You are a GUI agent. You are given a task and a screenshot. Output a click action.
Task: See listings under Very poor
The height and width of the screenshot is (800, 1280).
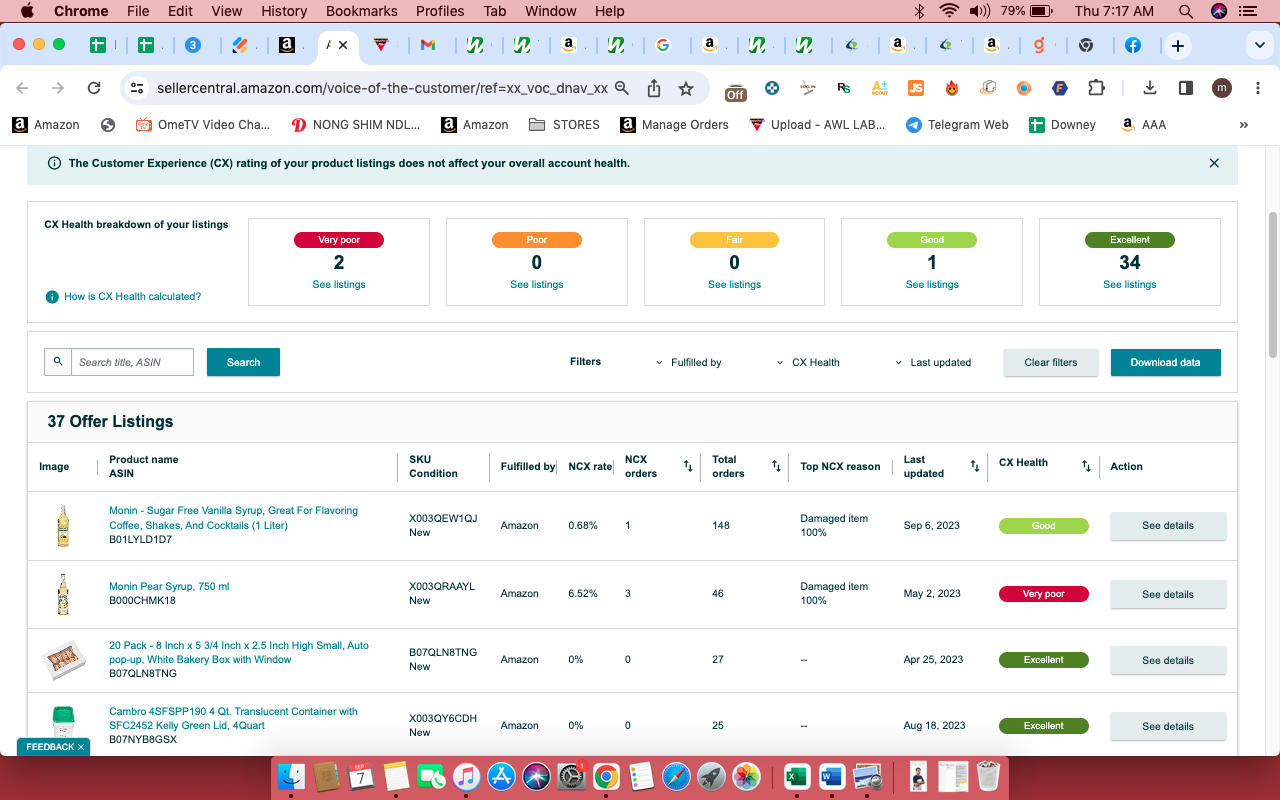point(339,285)
